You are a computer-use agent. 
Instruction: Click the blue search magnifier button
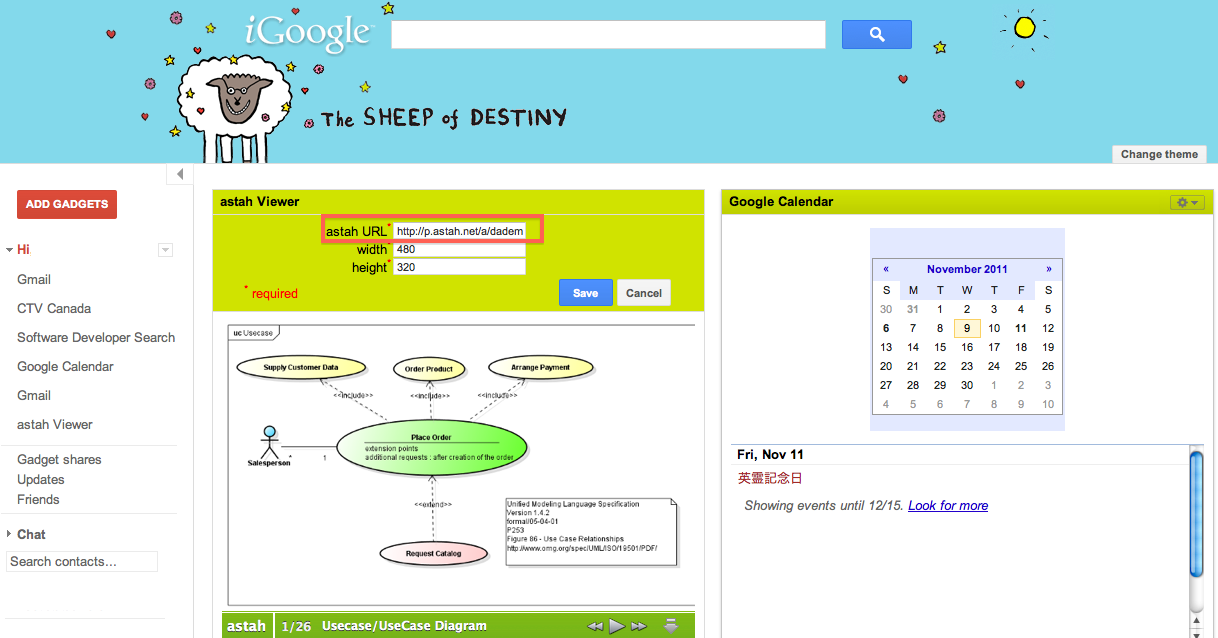pos(876,34)
